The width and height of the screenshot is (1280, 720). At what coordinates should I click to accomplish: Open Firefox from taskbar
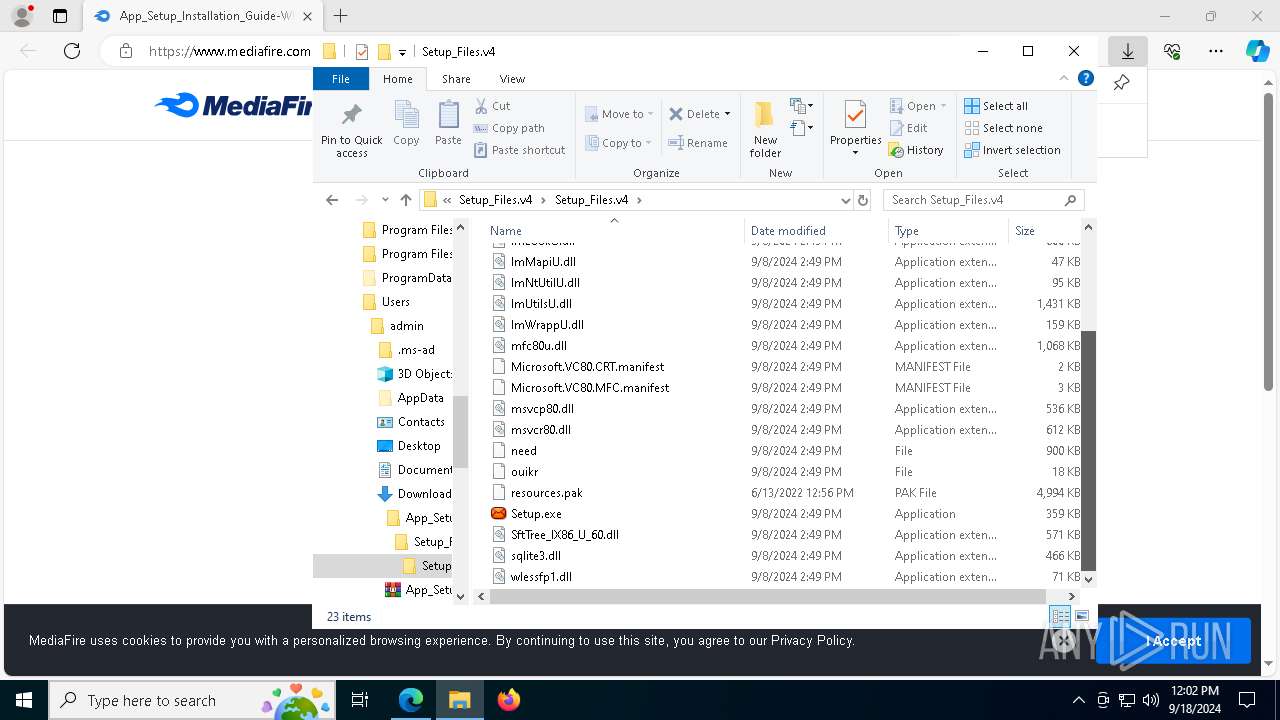508,700
